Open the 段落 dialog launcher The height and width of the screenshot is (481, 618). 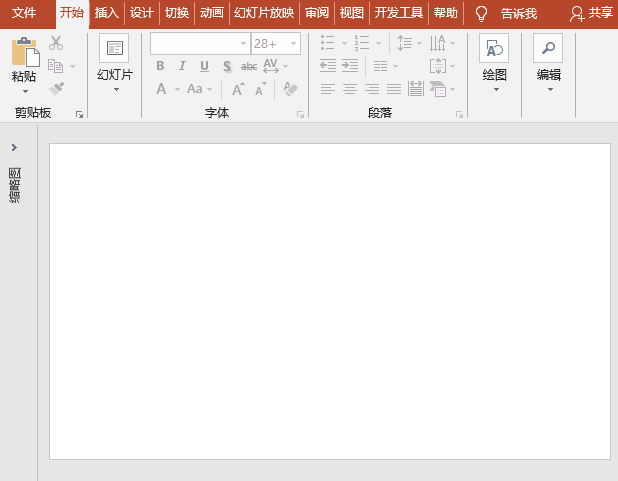pyautogui.click(x=459, y=114)
